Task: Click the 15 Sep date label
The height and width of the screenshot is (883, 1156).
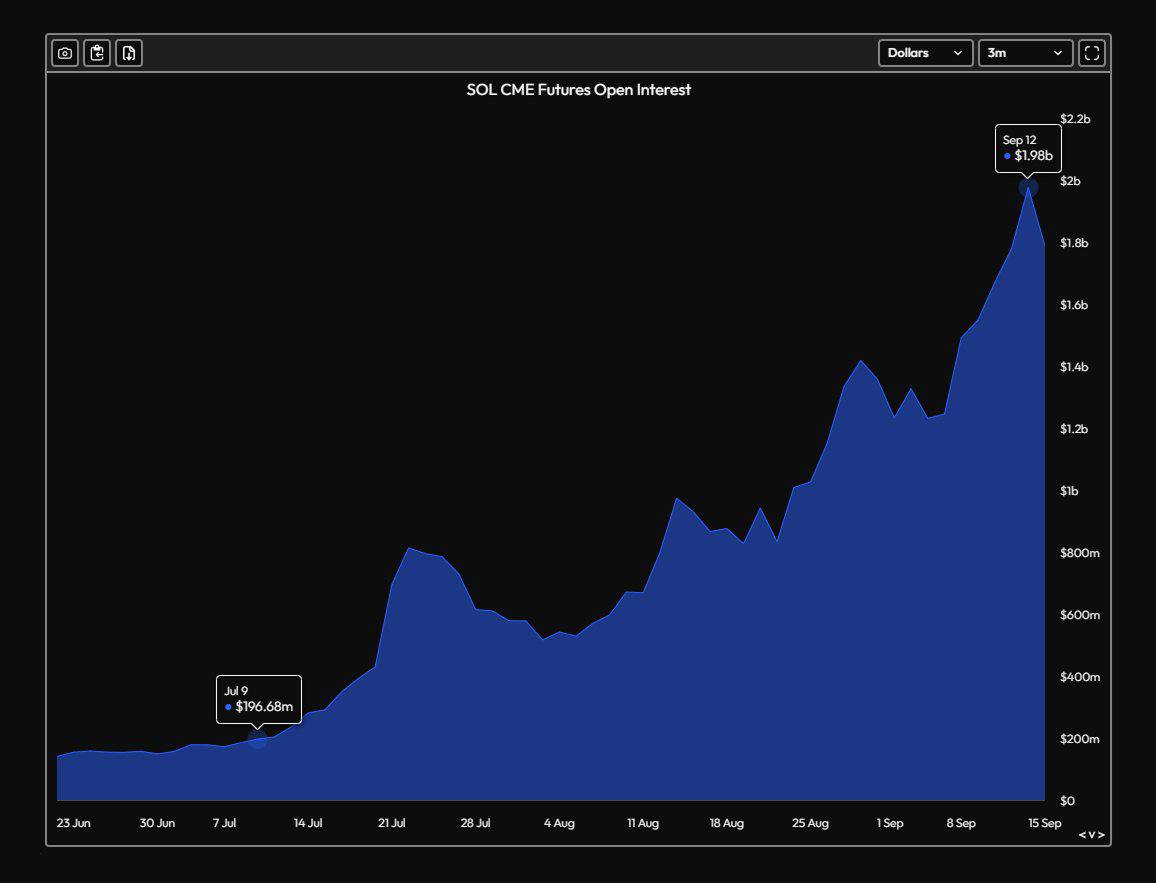Action: tap(1043, 823)
